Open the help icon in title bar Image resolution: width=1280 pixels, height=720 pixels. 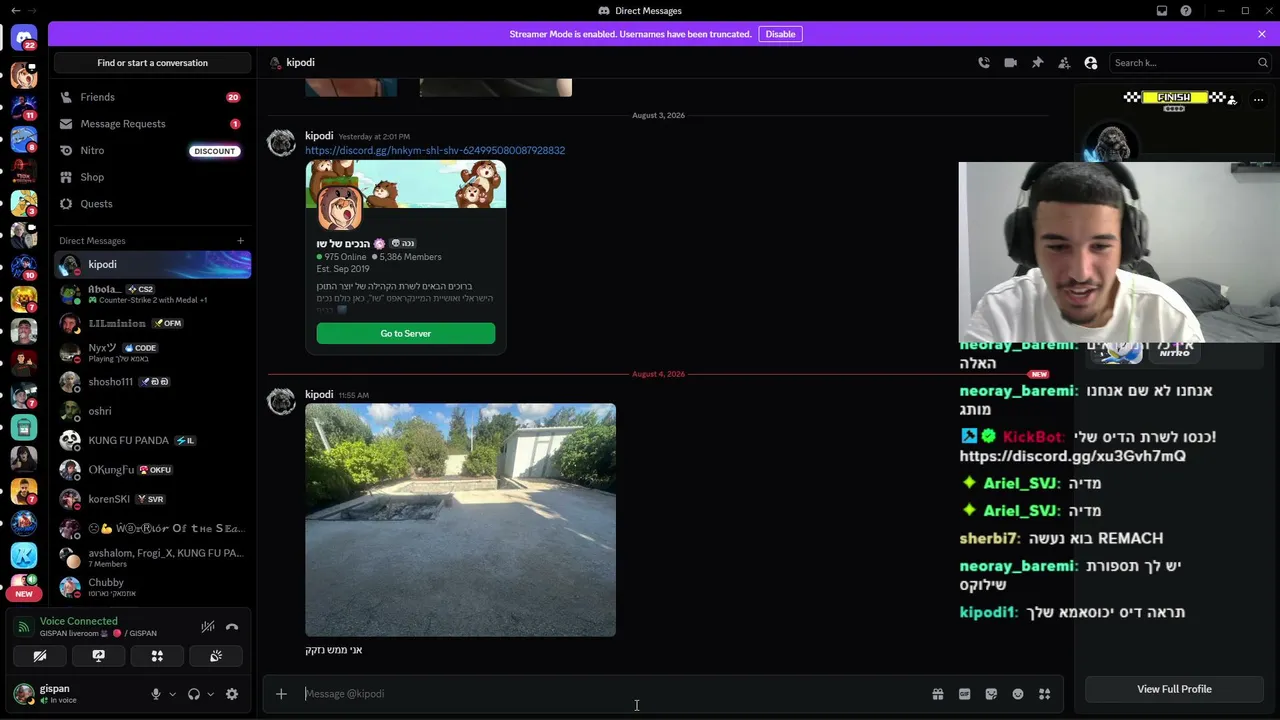click(1186, 11)
